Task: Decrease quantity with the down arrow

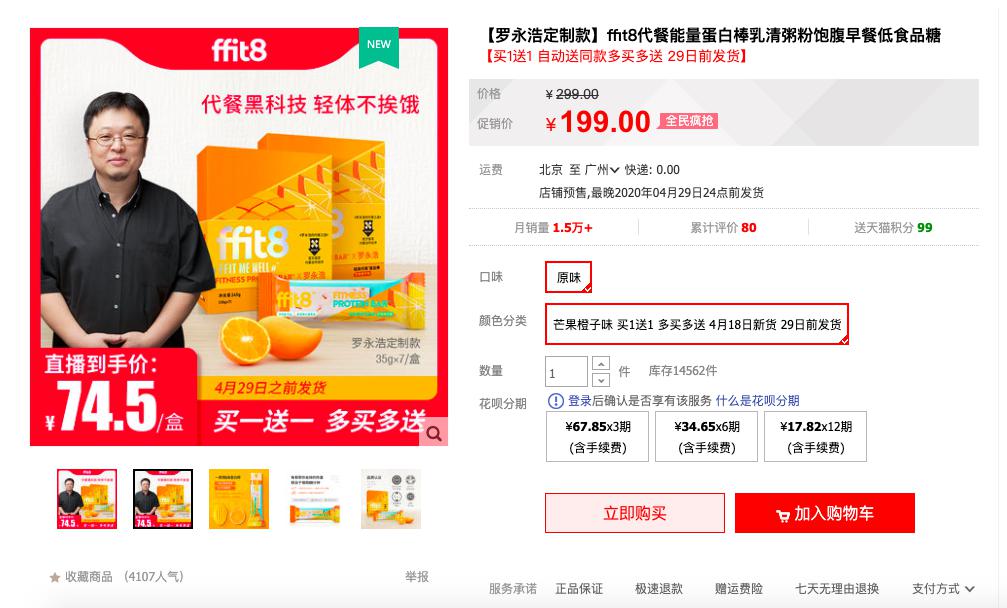Action: pyautogui.click(x=600, y=379)
